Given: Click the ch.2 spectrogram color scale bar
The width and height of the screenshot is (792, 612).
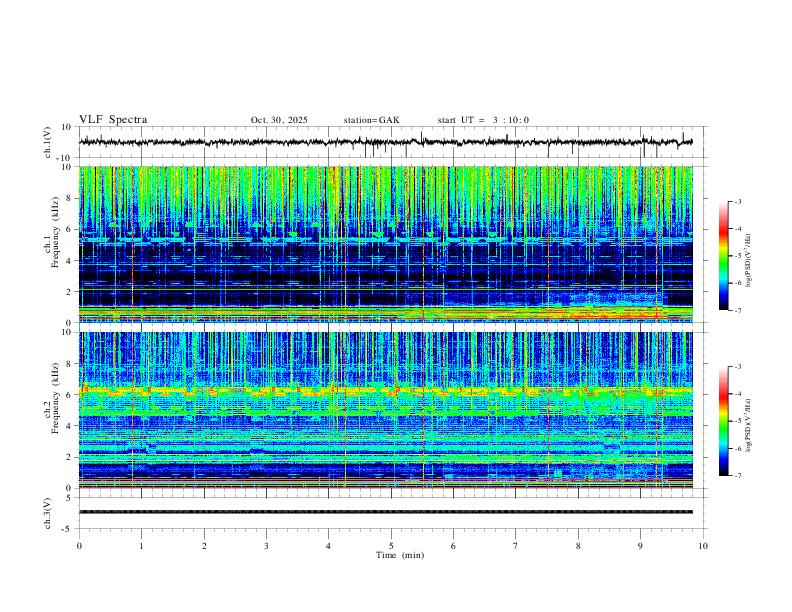Looking at the screenshot, I should 723,421.
